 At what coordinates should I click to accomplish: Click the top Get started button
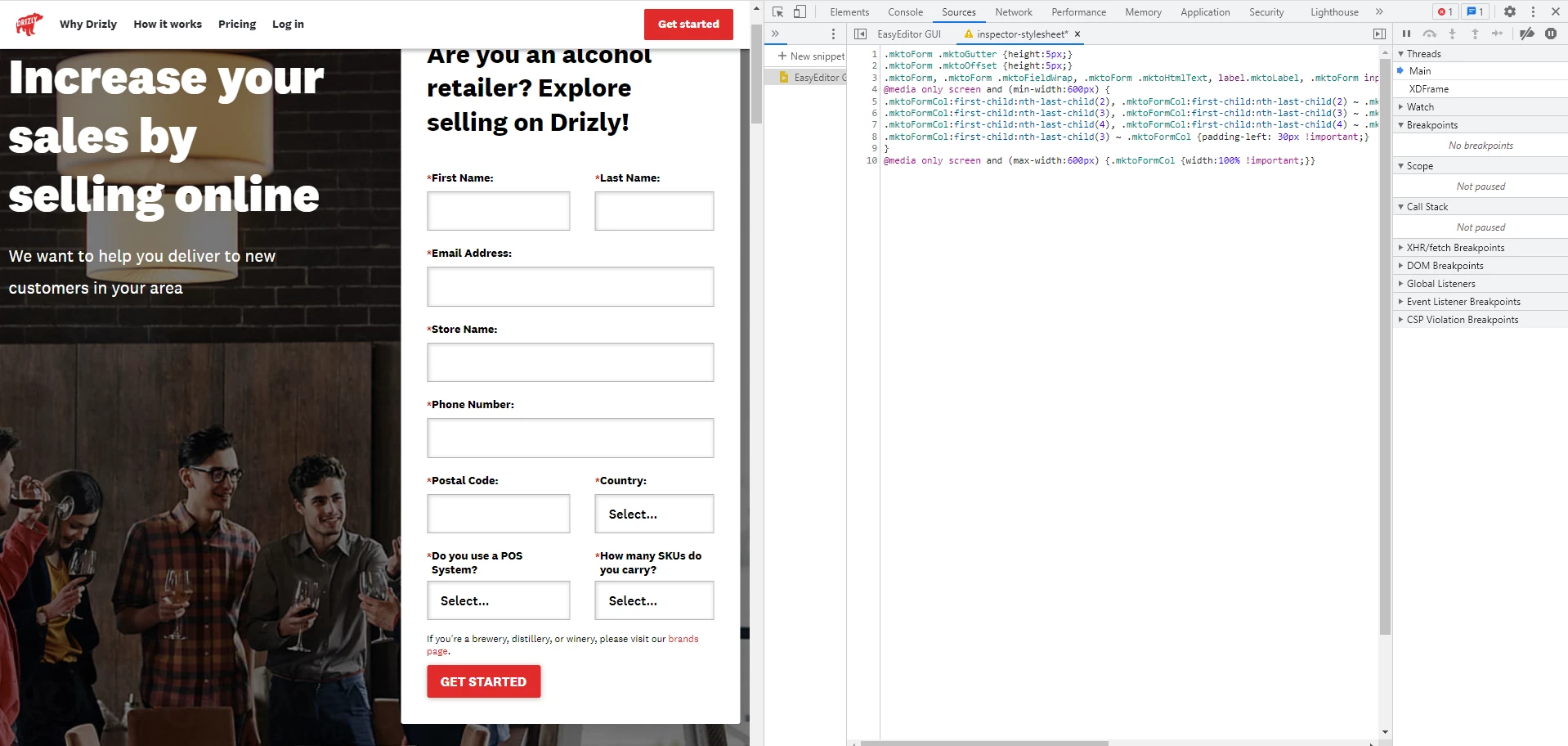tap(688, 24)
